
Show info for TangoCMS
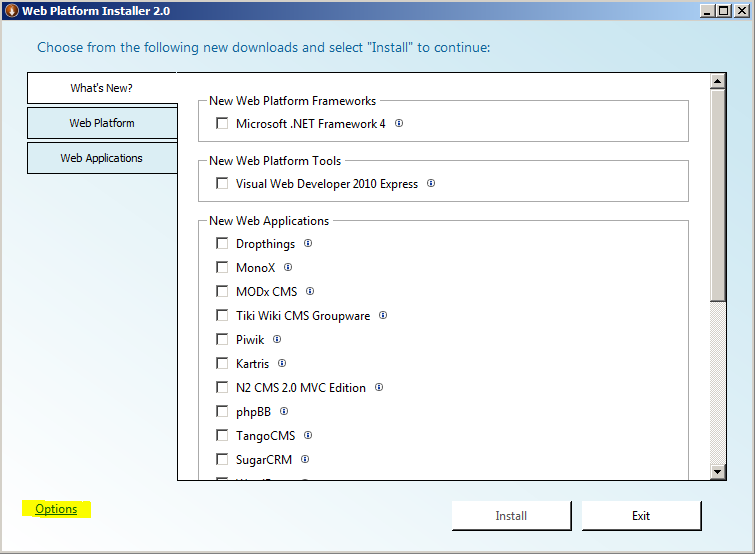tap(308, 435)
